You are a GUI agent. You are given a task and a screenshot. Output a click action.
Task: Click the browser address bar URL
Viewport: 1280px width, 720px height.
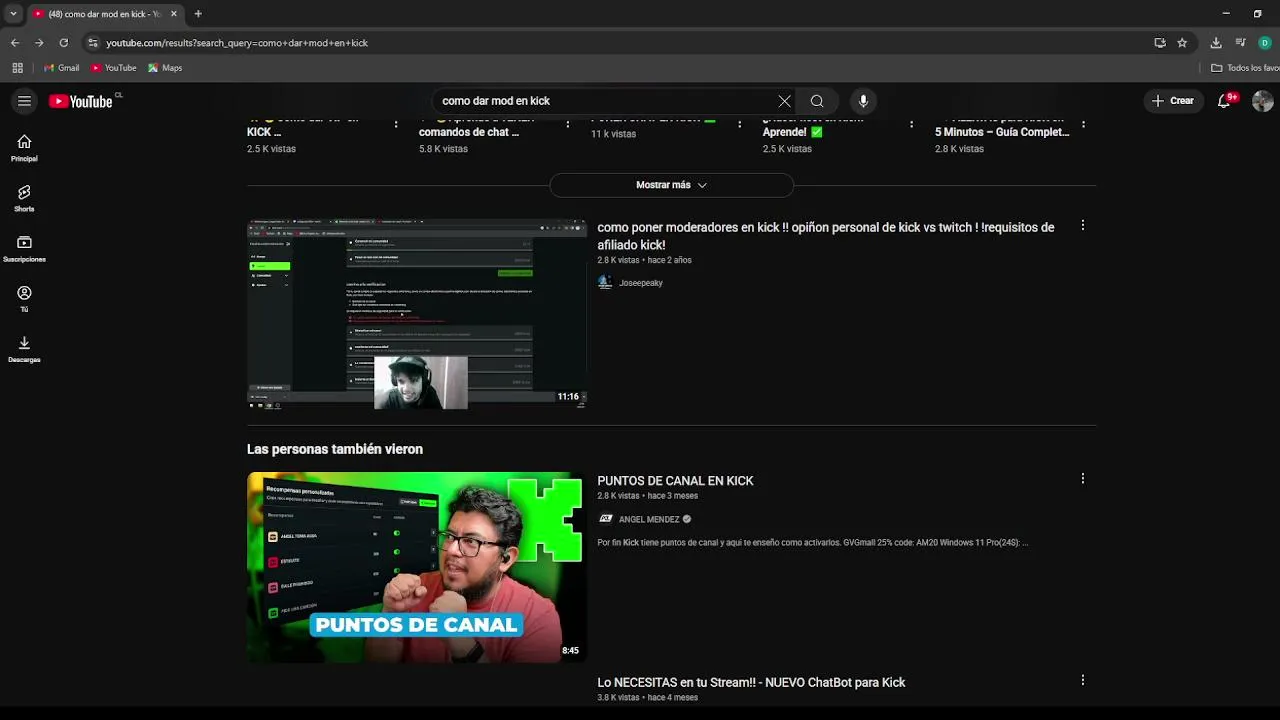point(237,43)
